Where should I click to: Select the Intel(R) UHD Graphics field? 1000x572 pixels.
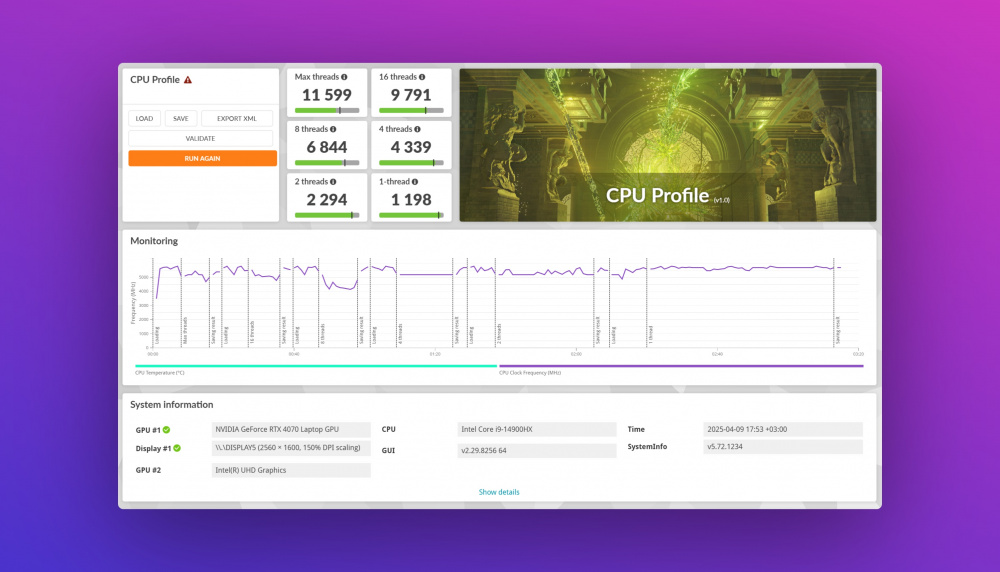pos(291,470)
